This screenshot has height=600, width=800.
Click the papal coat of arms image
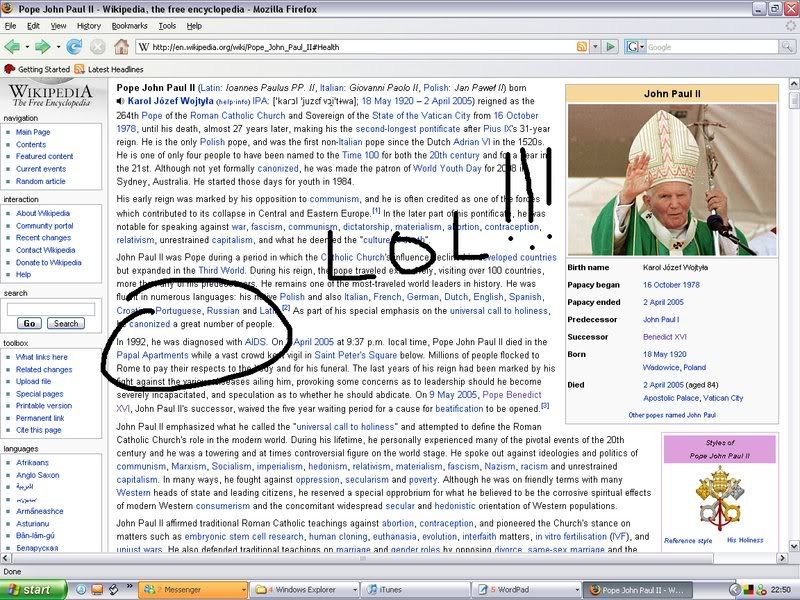click(x=719, y=500)
